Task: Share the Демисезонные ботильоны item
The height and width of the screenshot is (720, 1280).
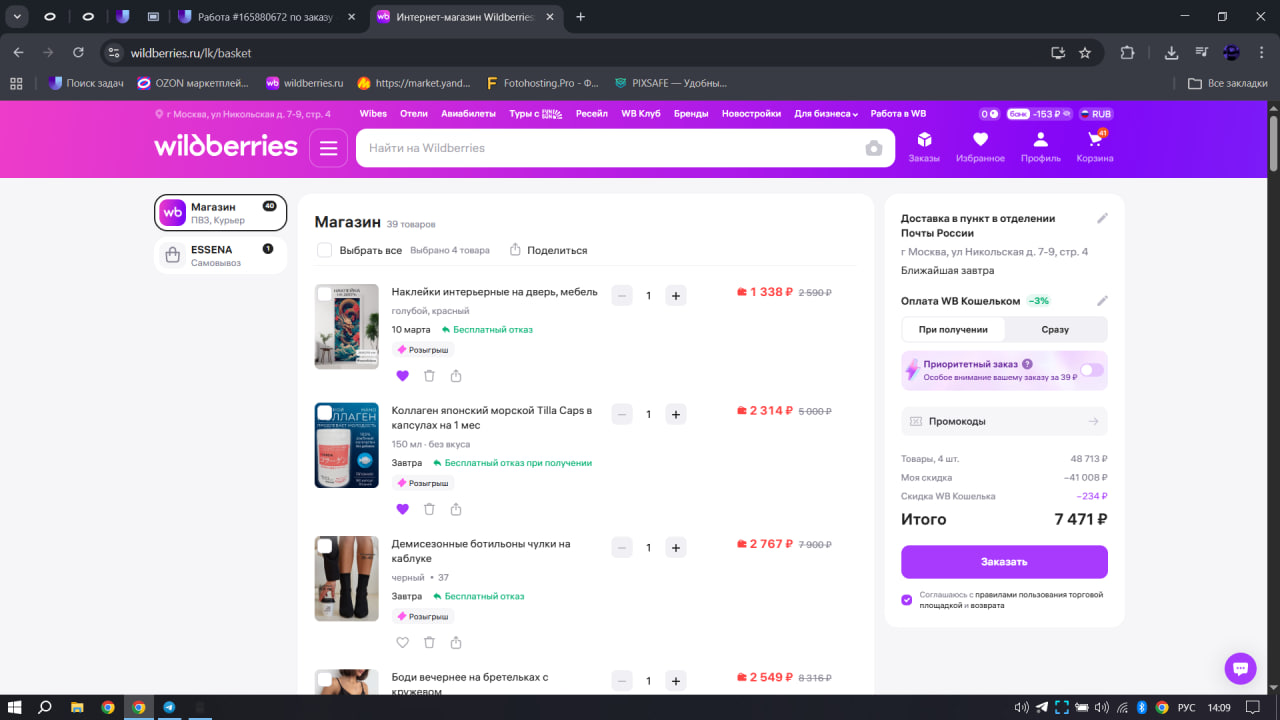Action: coord(456,643)
